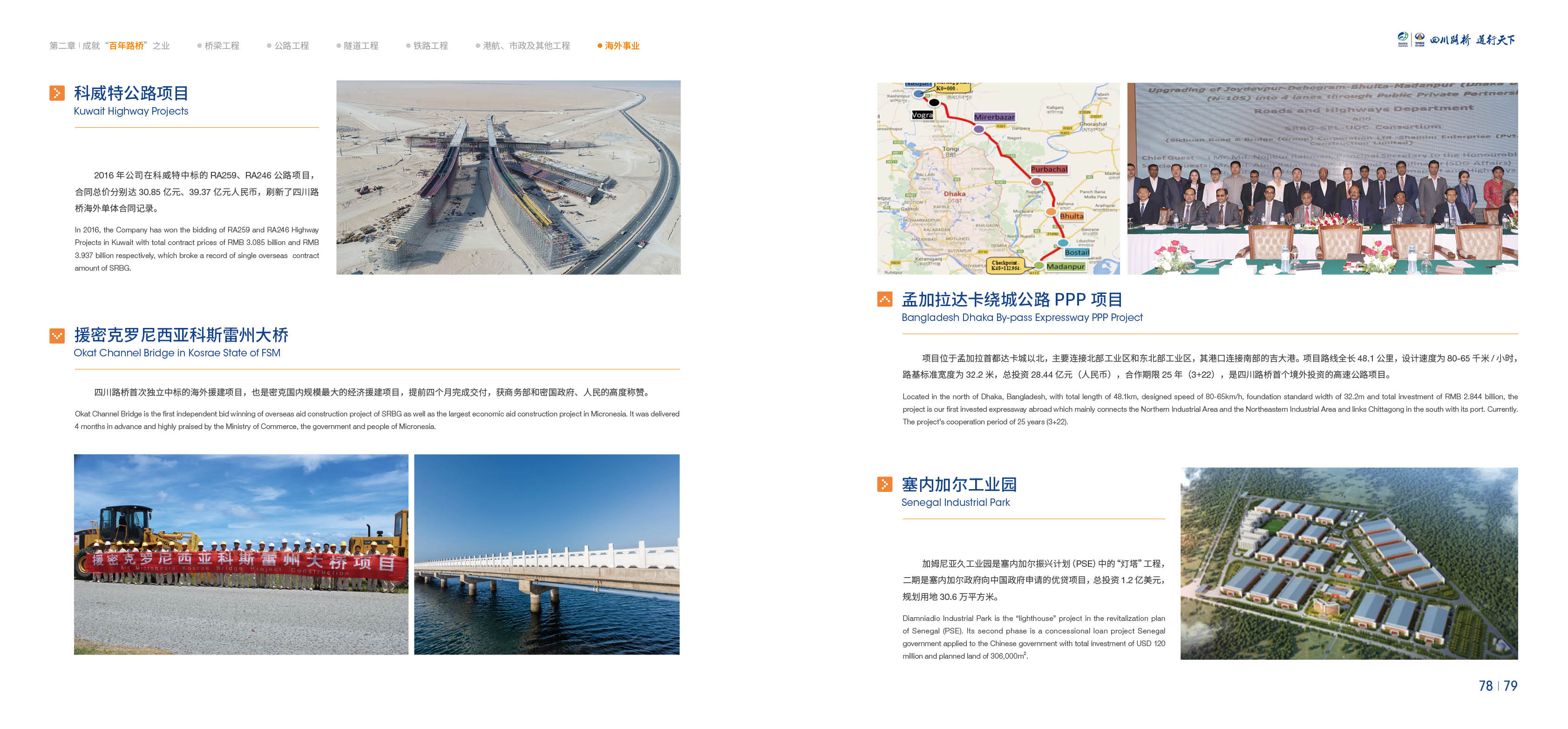Click the gray bullet before 桥梁工程
1568x729 pixels.
(199, 46)
